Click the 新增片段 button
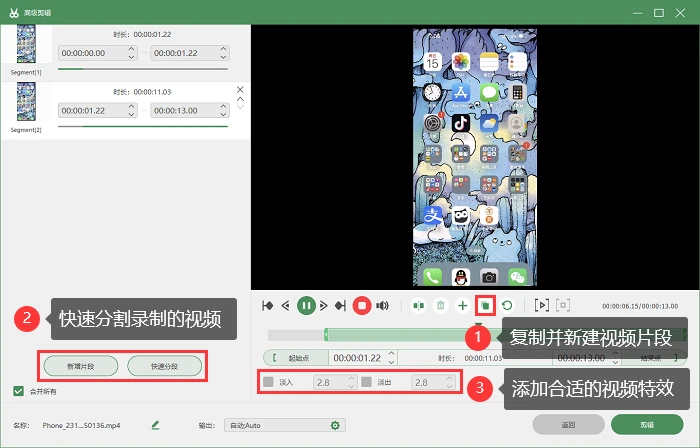Screen dimensions: 700x448 pyautogui.click(x=81, y=366)
